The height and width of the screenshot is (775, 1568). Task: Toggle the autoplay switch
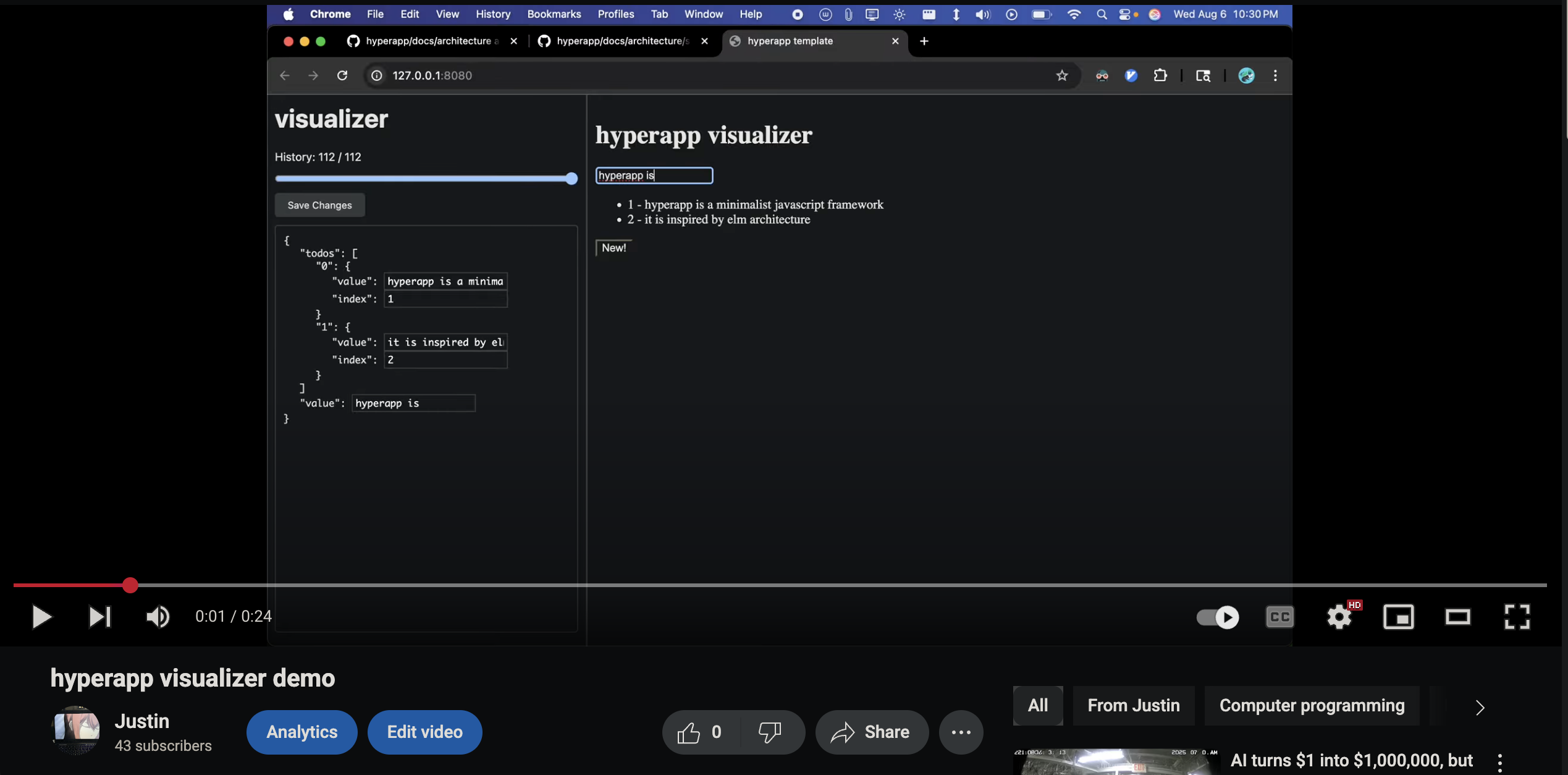pyautogui.click(x=1217, y=616)
